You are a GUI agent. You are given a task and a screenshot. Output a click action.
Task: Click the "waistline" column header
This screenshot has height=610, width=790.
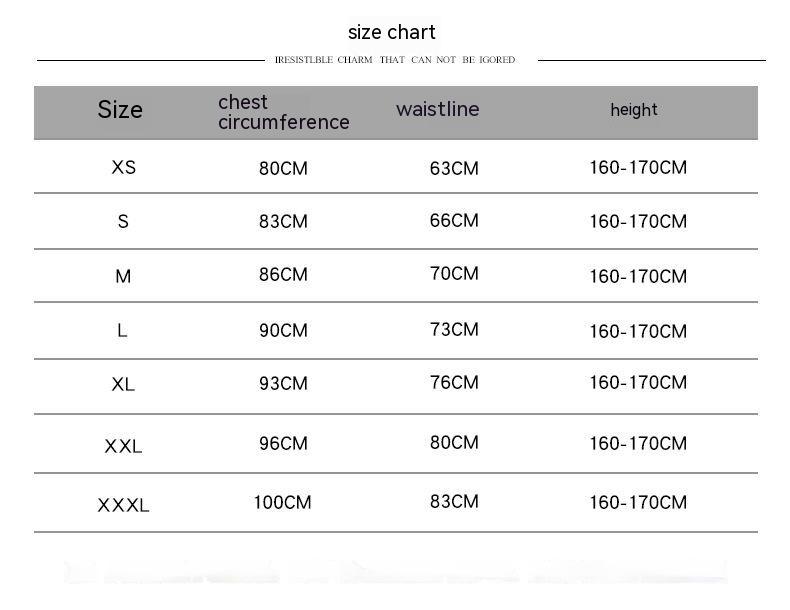[x=437, y=109]
